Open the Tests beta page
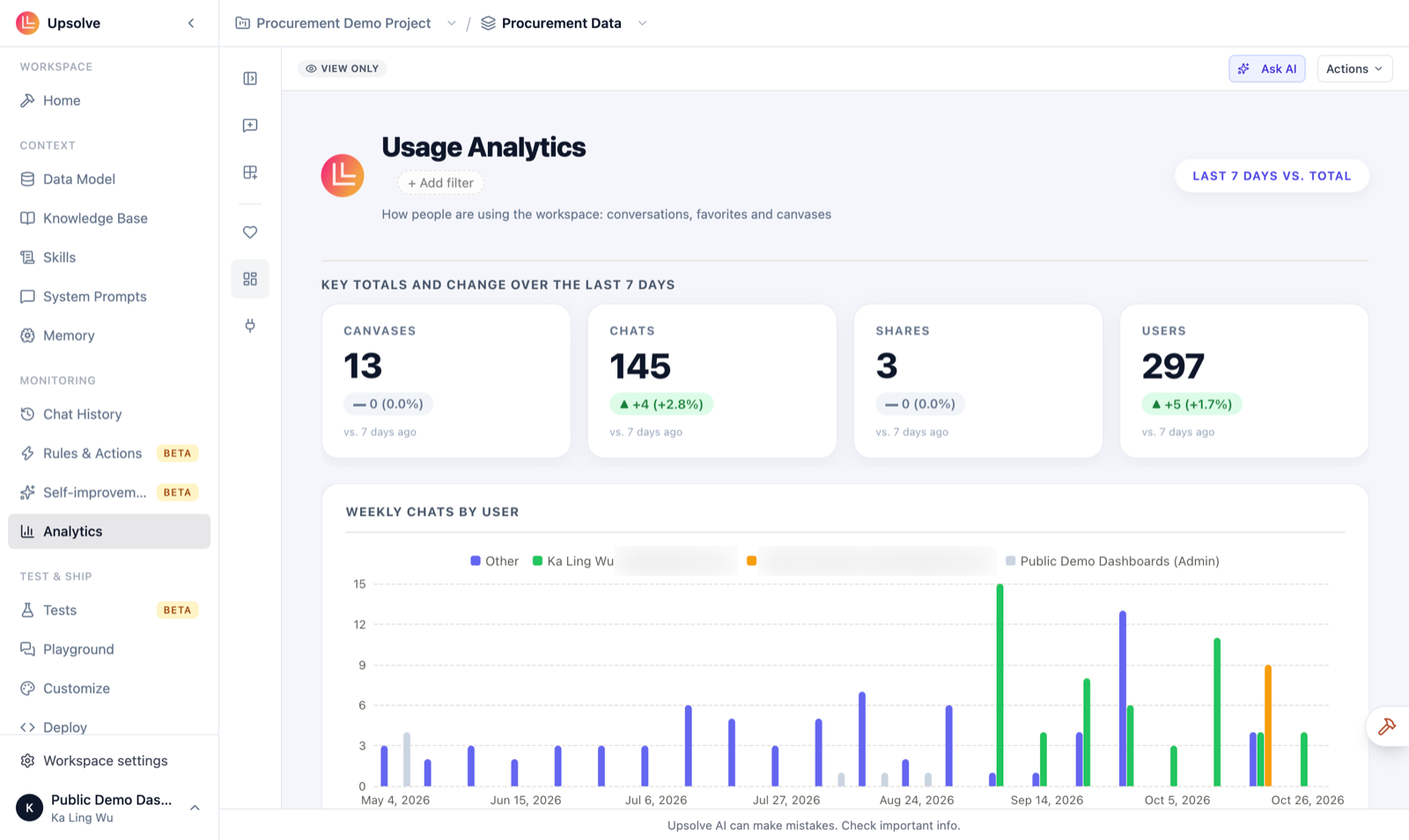The width and height of the screenshot is (1409, 840). [109, 610]
